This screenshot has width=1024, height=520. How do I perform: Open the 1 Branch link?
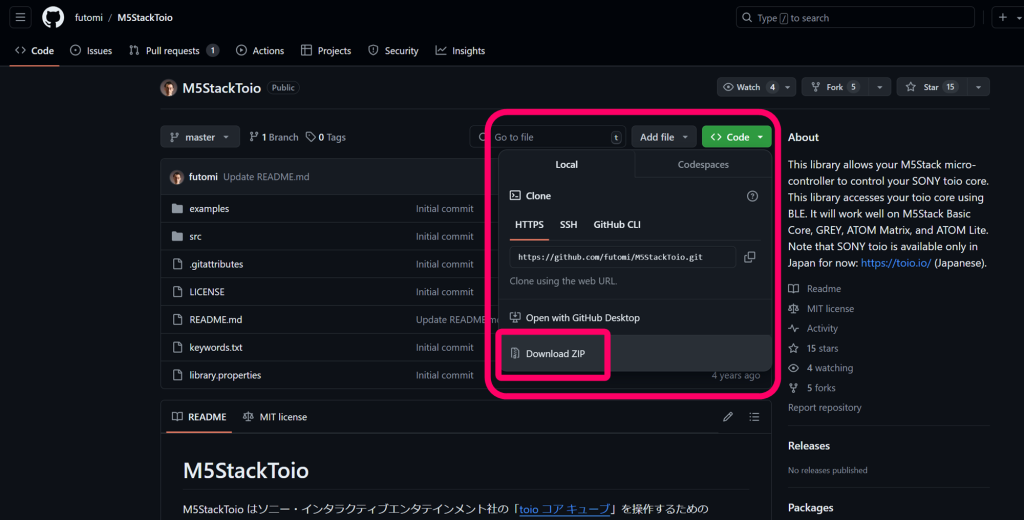coord(274,137)
